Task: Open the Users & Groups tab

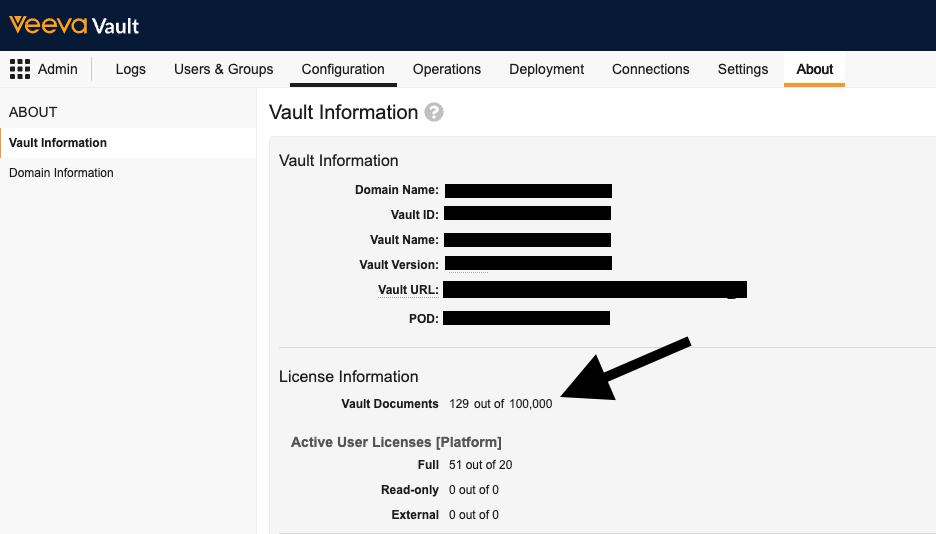Action: (224, 69)
